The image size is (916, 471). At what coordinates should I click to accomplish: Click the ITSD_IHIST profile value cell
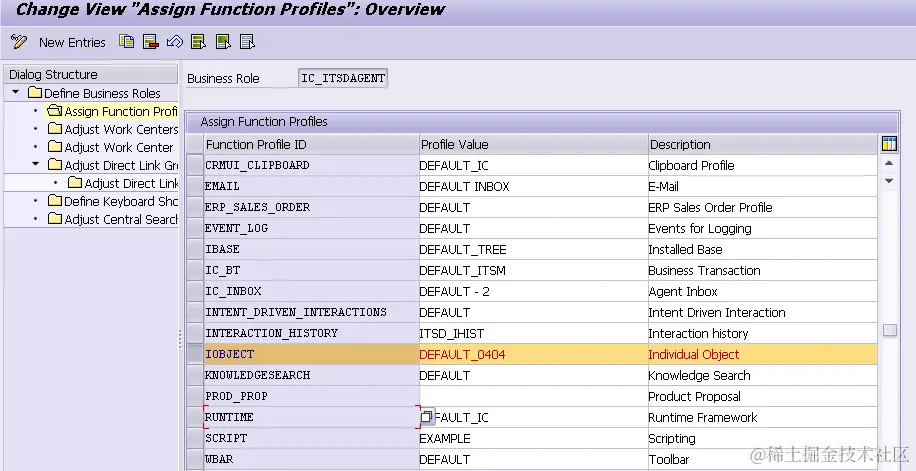pyautogui.click(x=534, y=334)
